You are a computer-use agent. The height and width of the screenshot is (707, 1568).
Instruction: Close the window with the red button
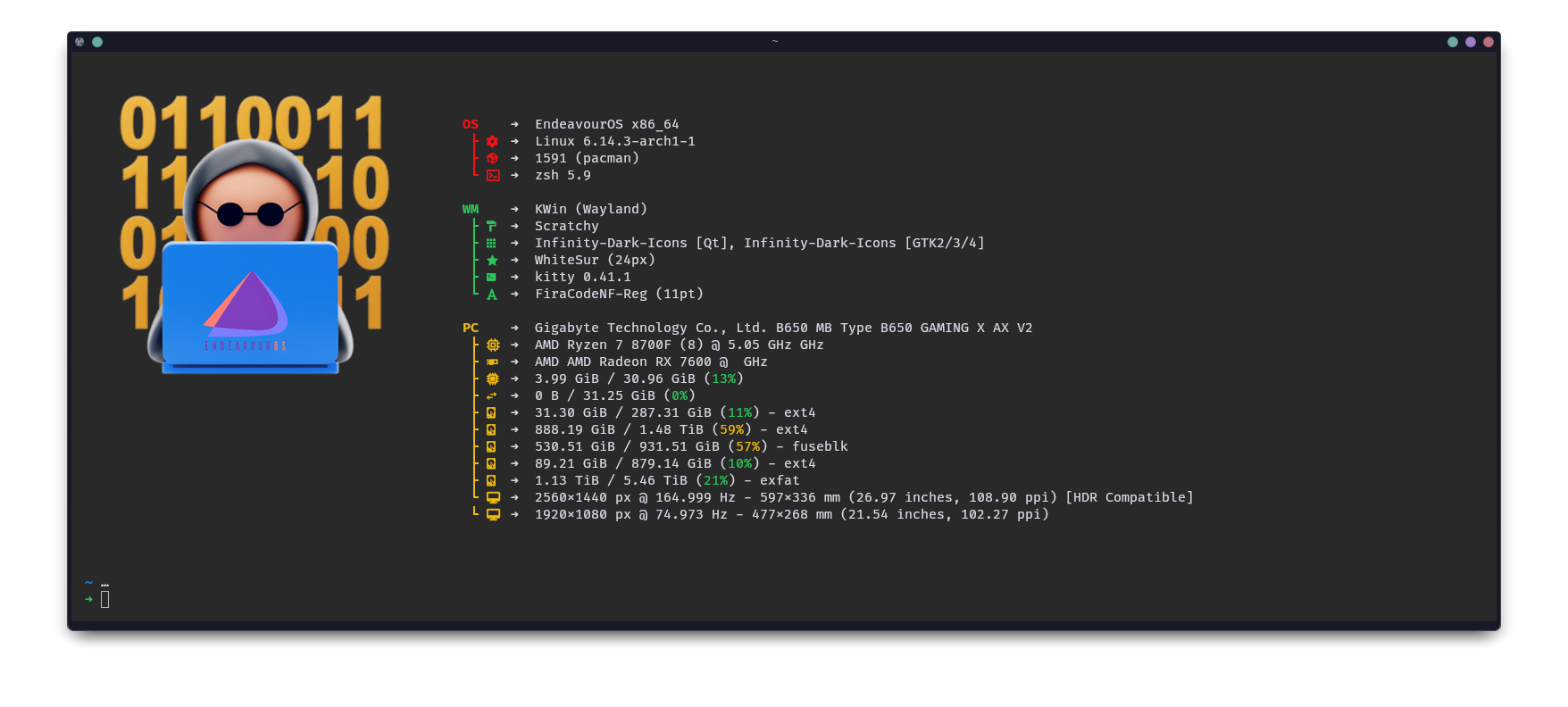[1489, 42]
